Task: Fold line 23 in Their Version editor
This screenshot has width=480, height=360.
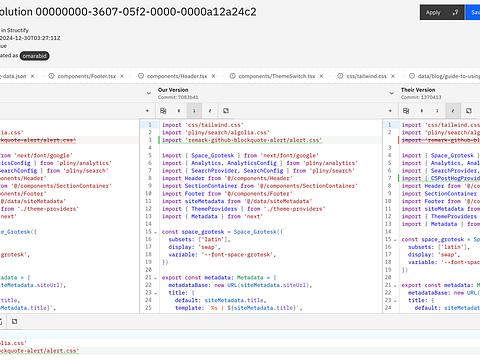Action: pos(395,301)
